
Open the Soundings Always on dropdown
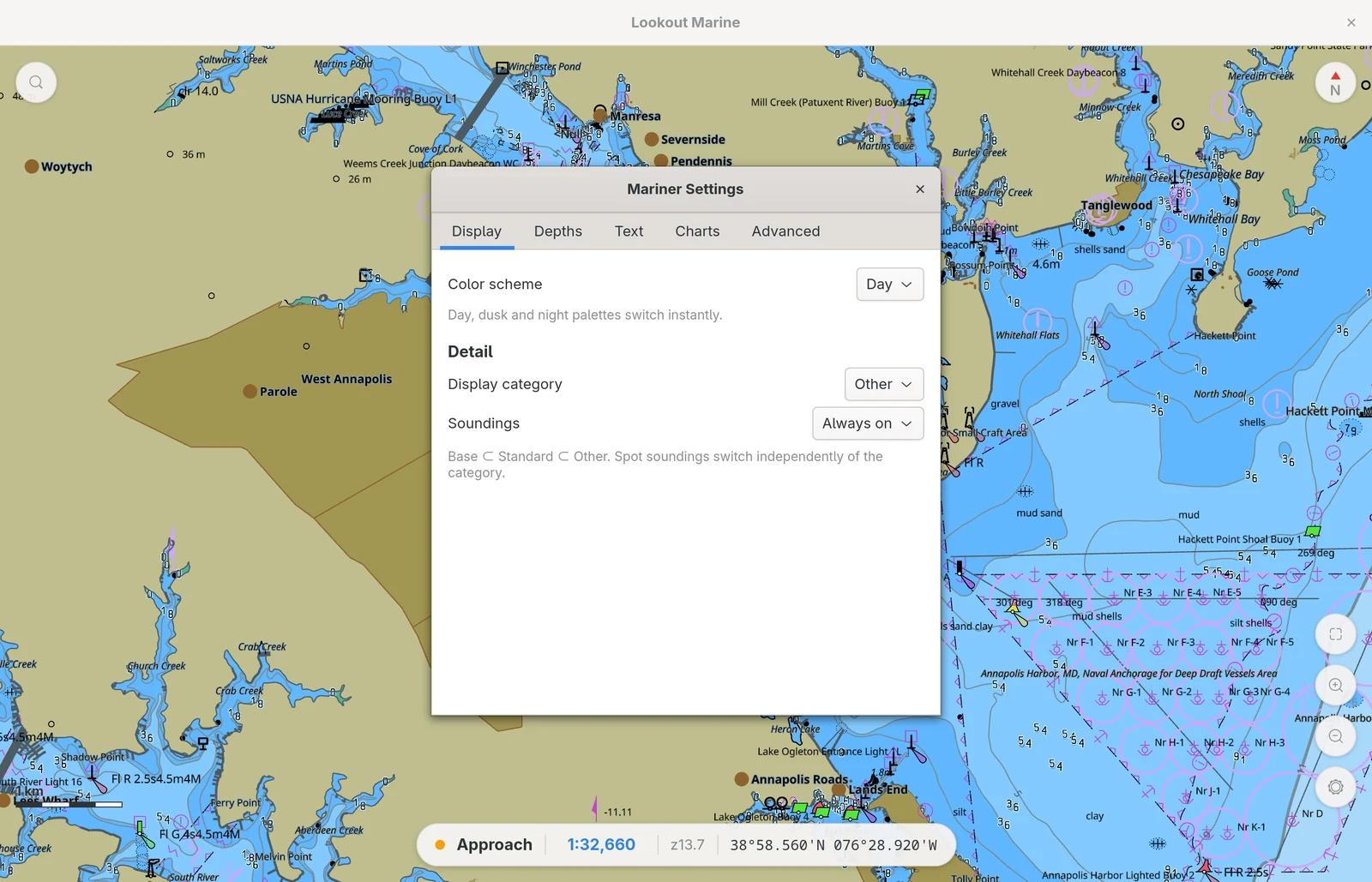(867, 423)
